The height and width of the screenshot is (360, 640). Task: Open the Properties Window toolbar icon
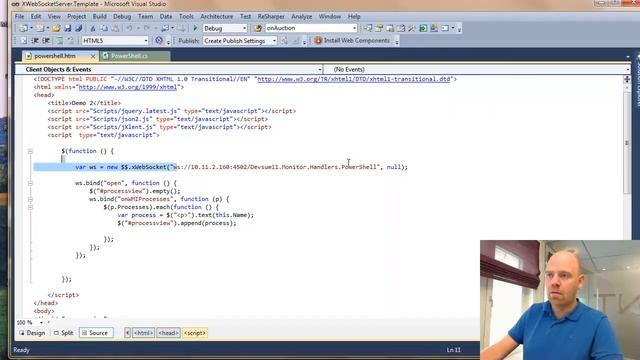click(x=379, y=28)
